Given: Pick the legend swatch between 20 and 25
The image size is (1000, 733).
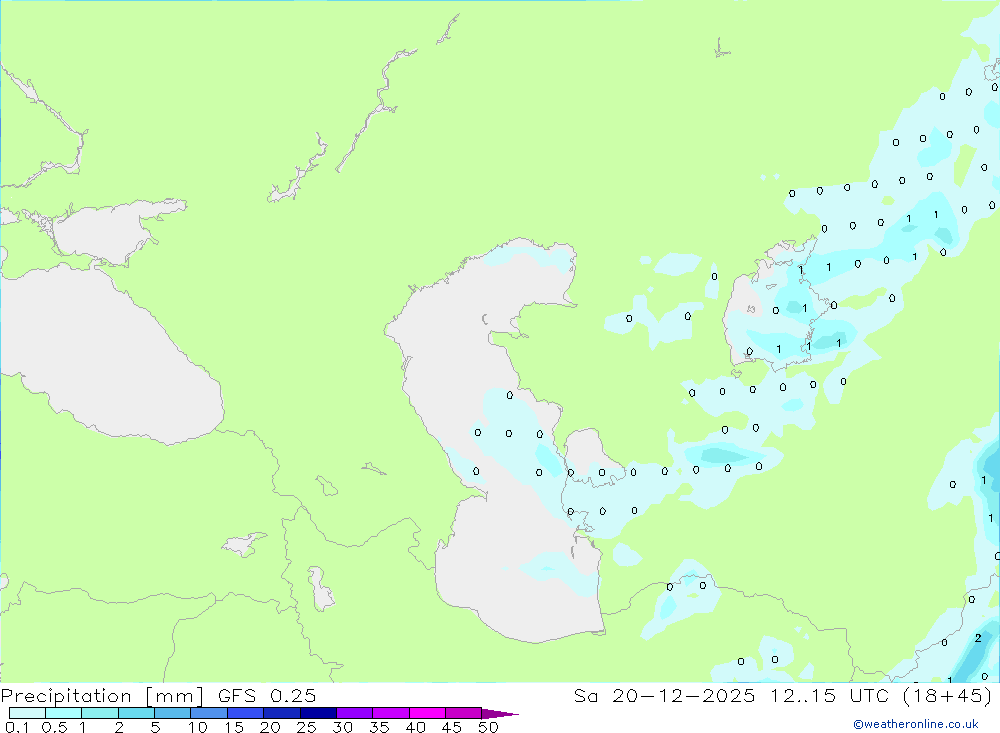Looking at the screenshot, I should (x=281, y=713).
